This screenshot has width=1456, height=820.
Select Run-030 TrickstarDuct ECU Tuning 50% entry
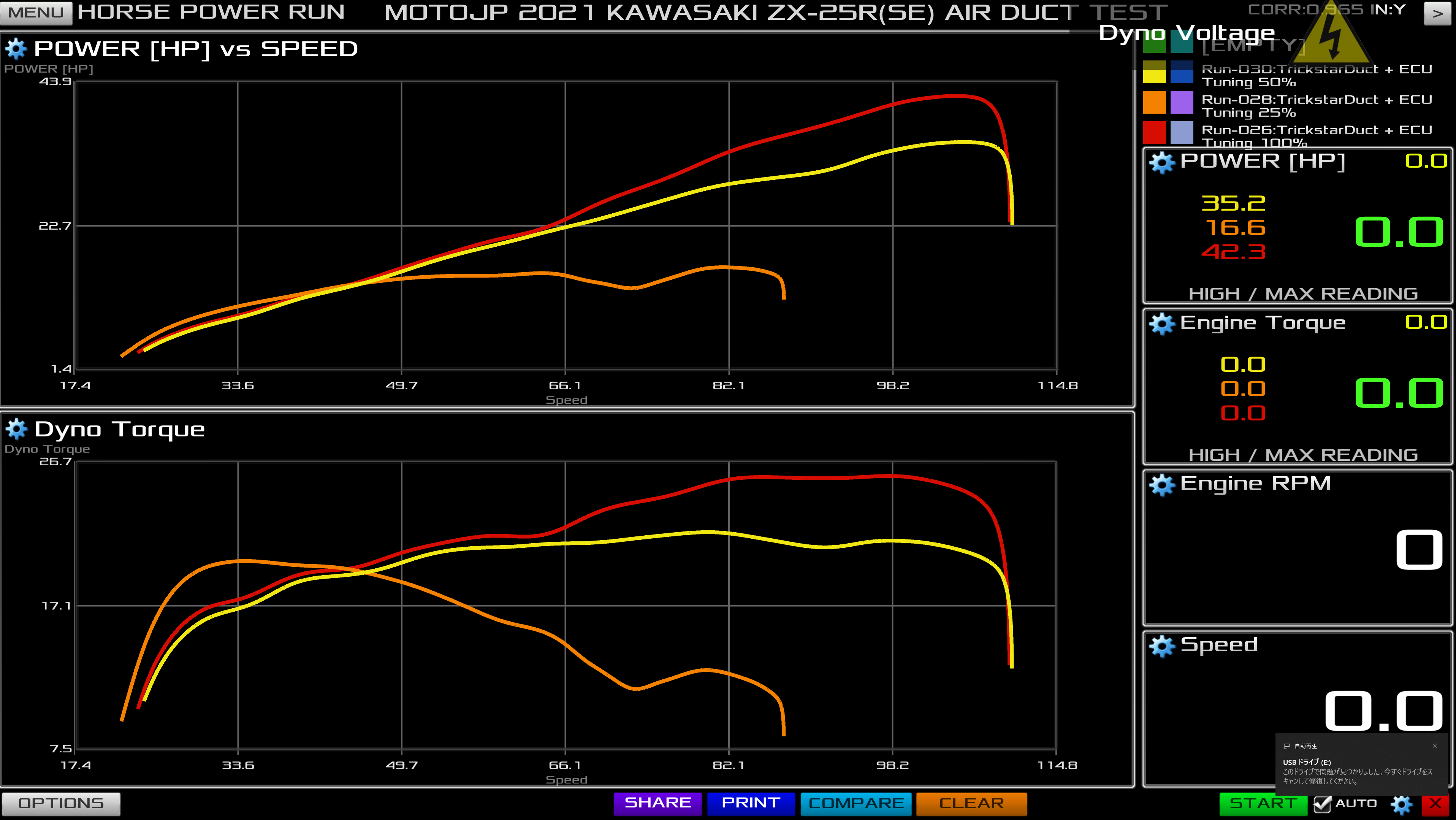click(1317, 76)
